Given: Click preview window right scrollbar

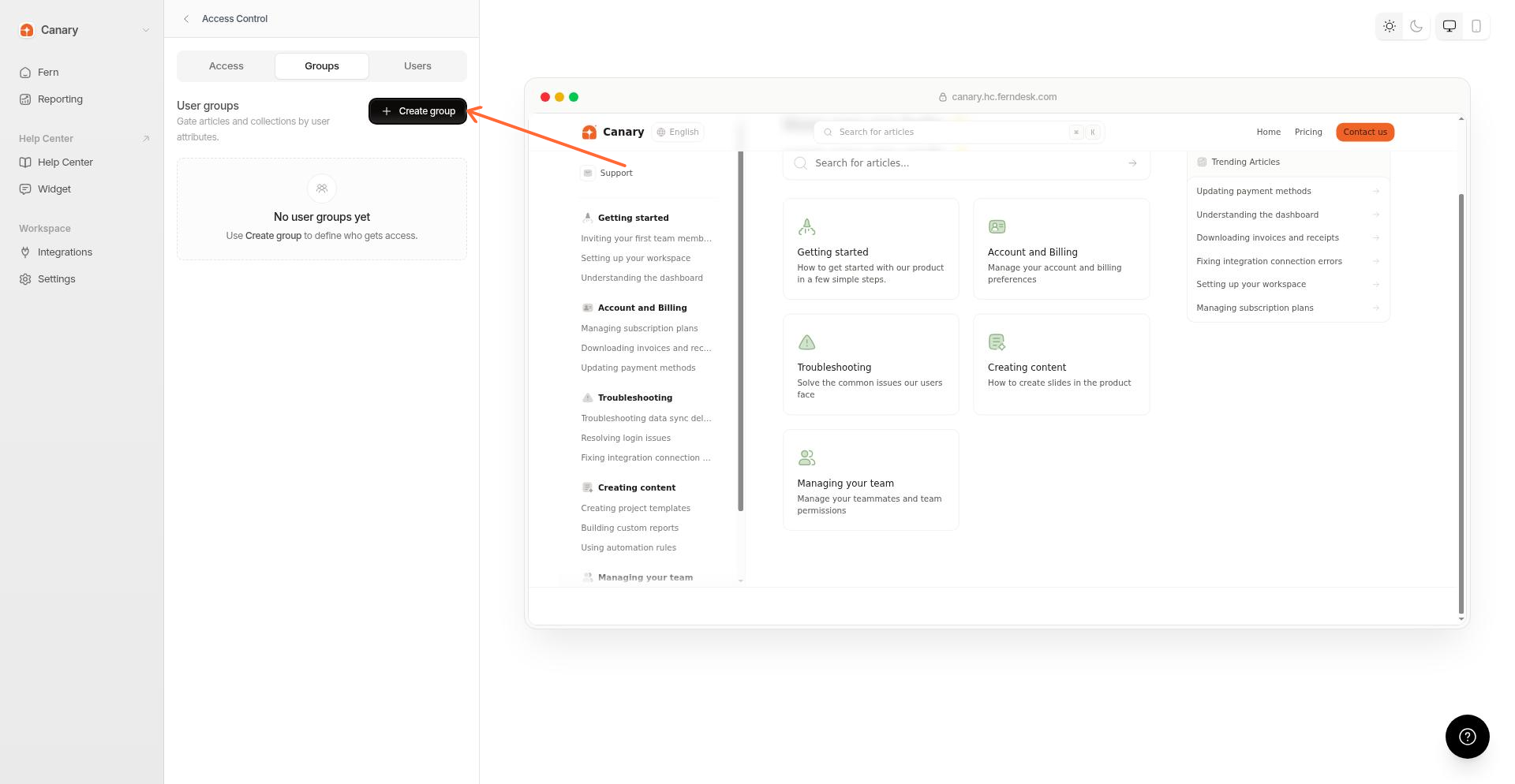Looking at the screenshot, I should pos(1461,402).
